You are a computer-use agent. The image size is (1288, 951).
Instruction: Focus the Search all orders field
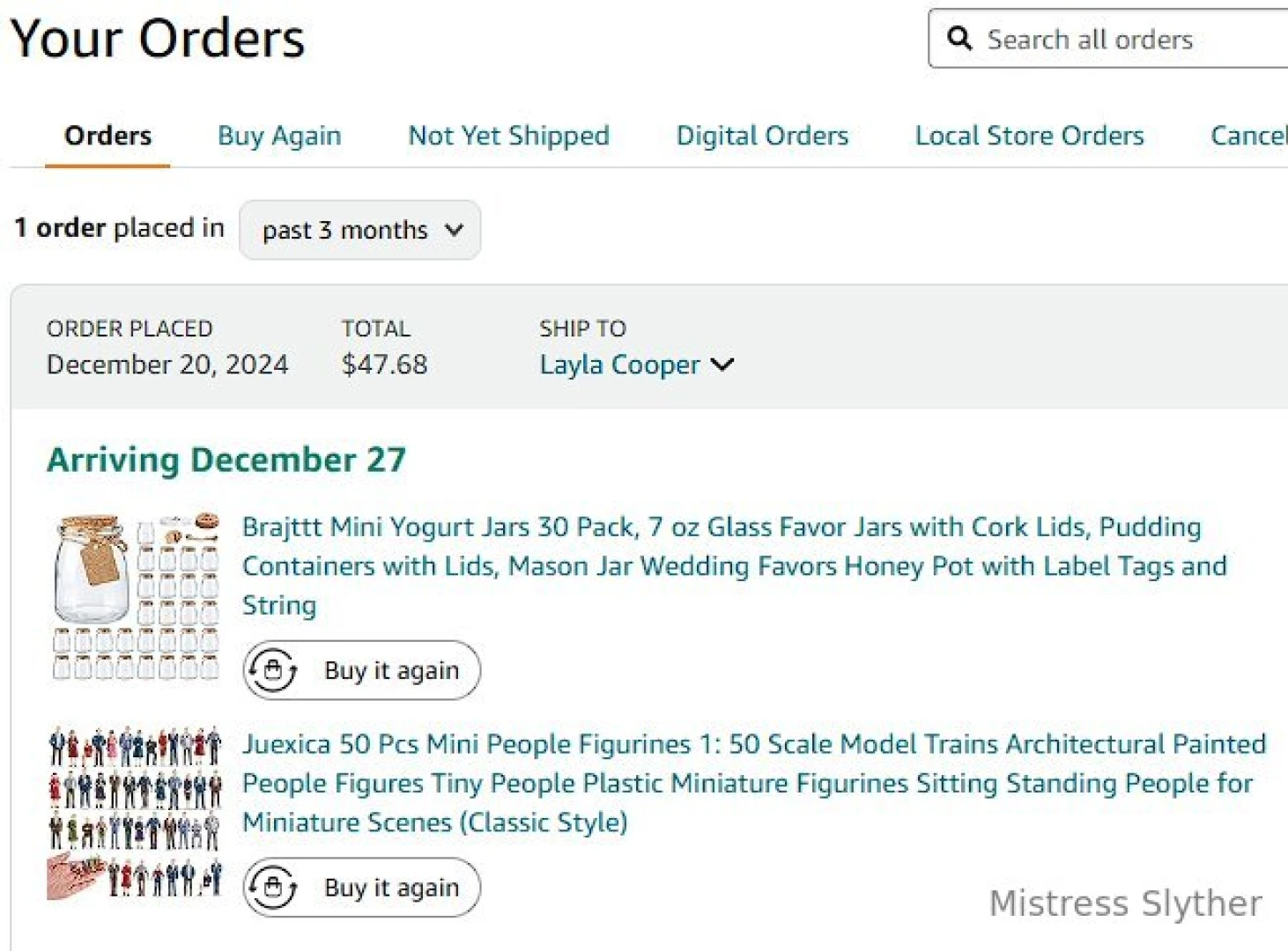pyautogui.click(x=1128, y=40)
